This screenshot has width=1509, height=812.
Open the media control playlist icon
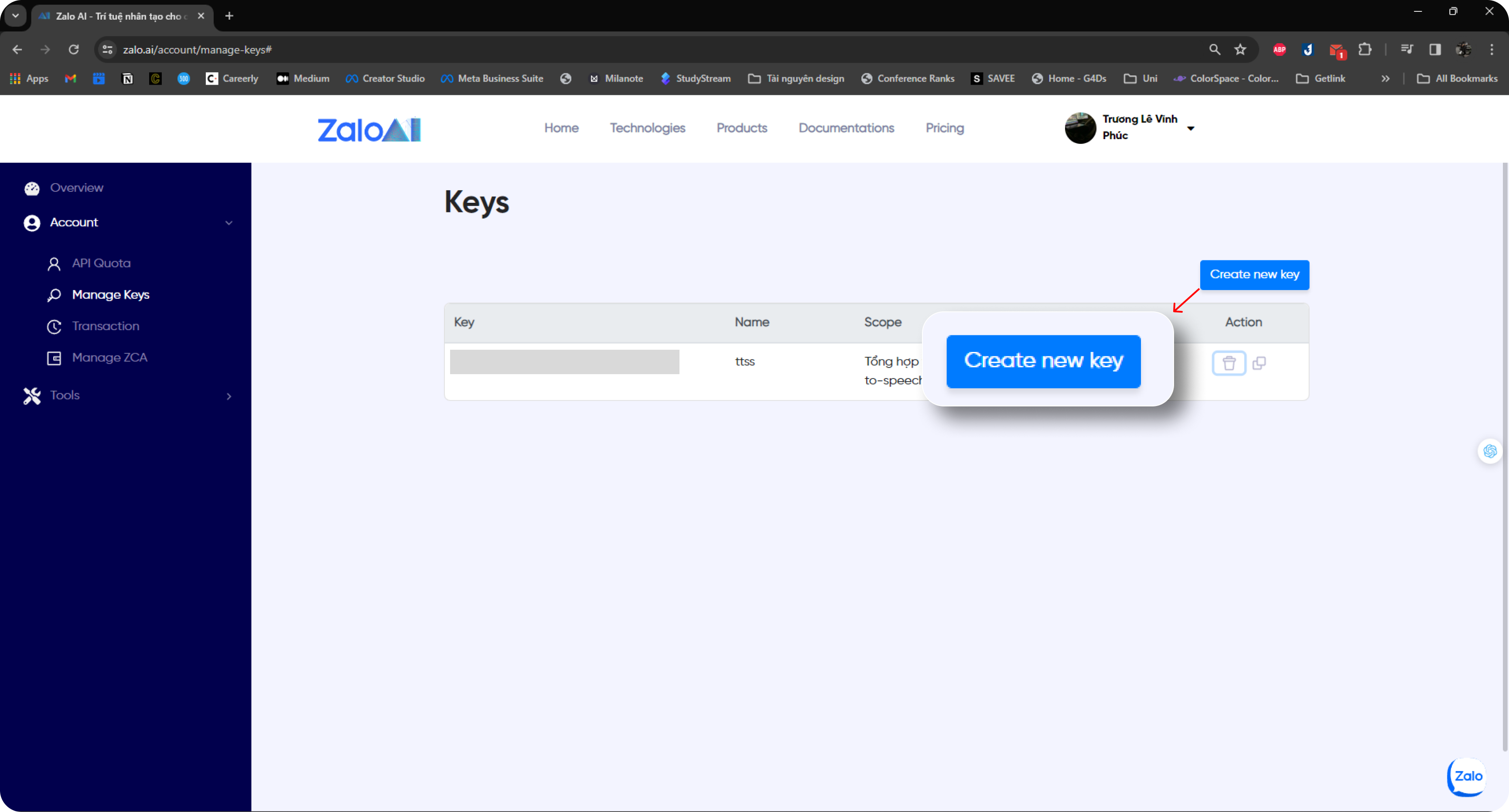click(1407, 49)
